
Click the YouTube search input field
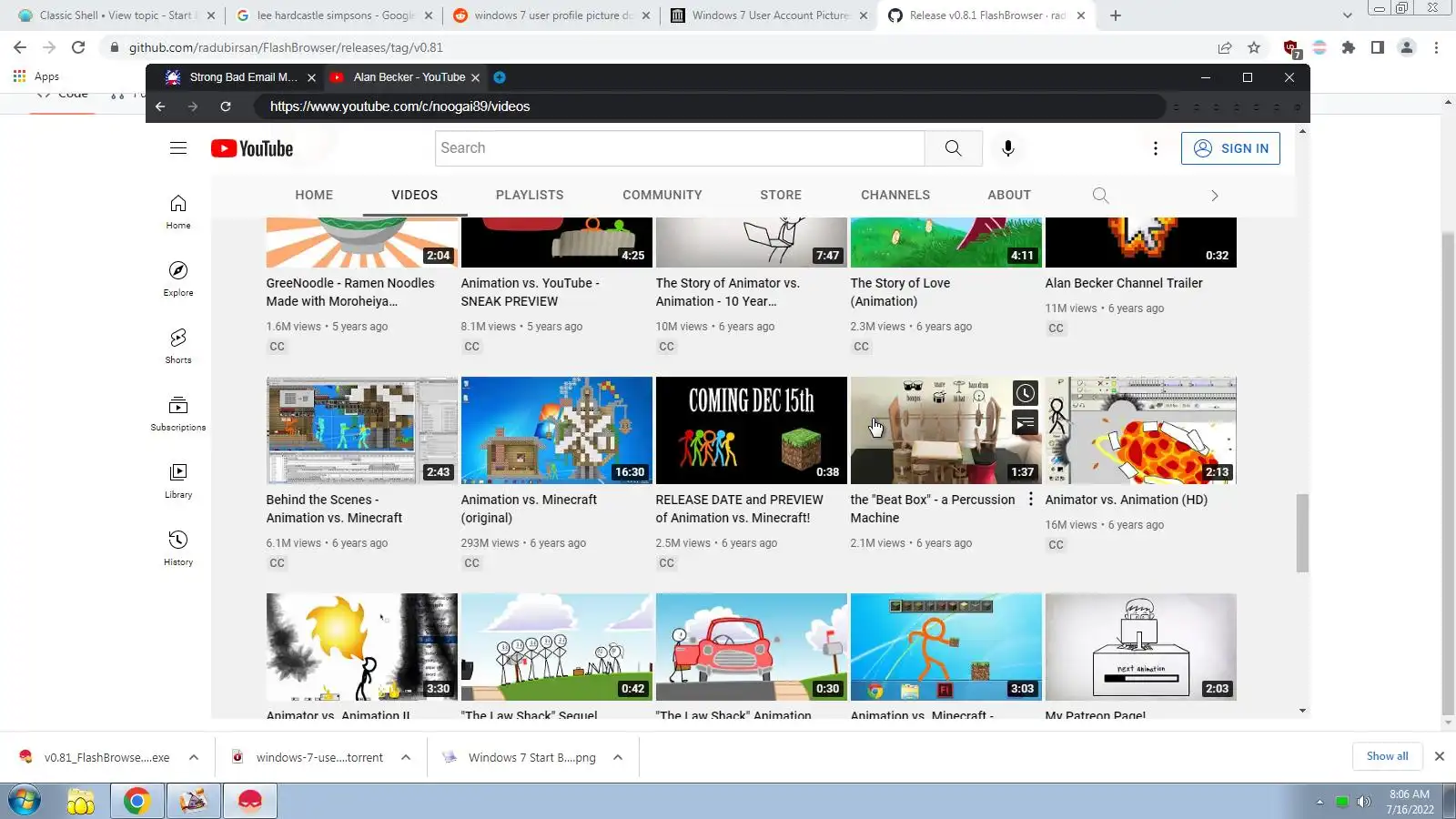tap(680, 148)
